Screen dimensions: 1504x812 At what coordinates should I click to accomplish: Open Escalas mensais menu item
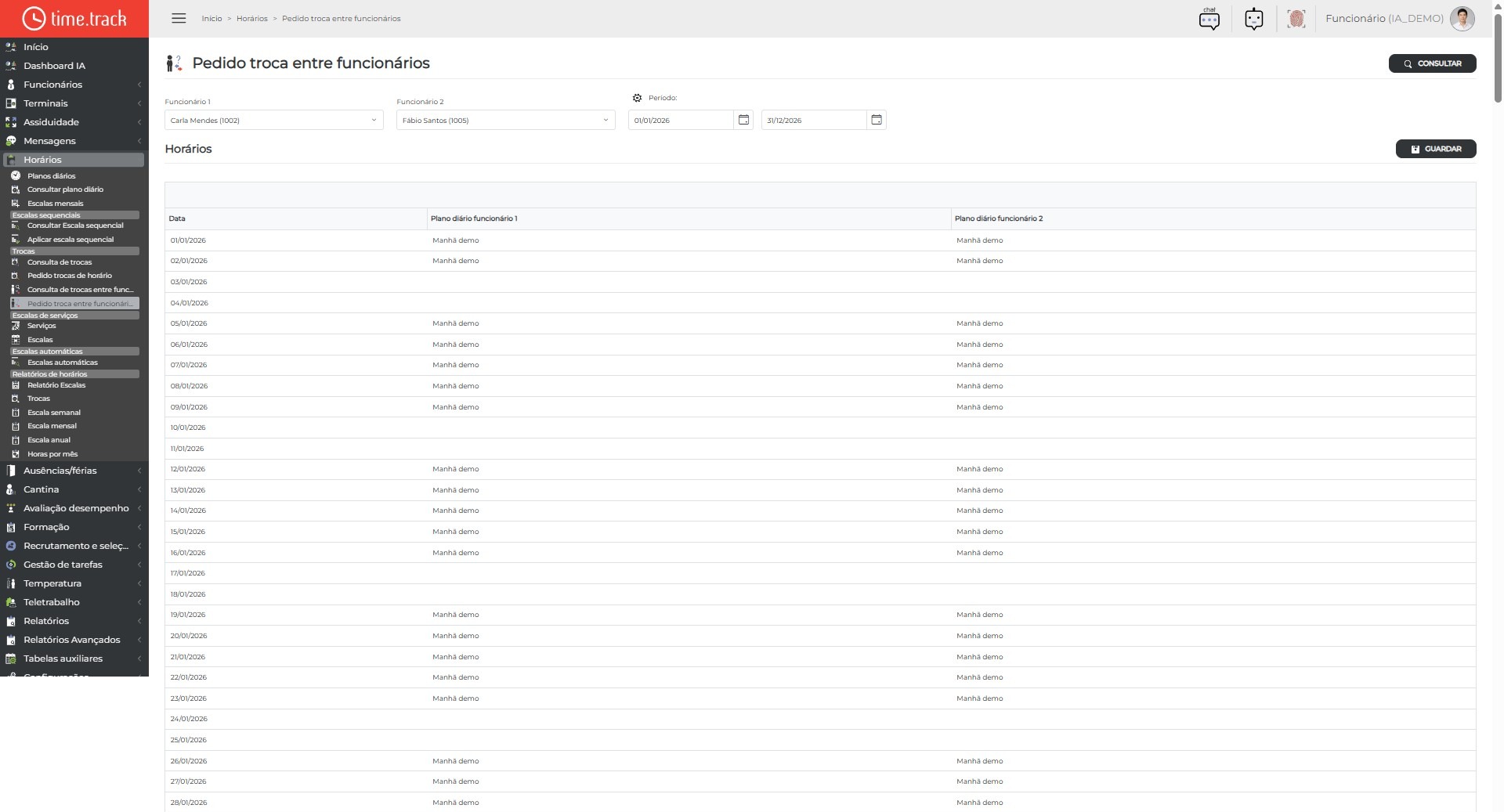pos(55,204)
